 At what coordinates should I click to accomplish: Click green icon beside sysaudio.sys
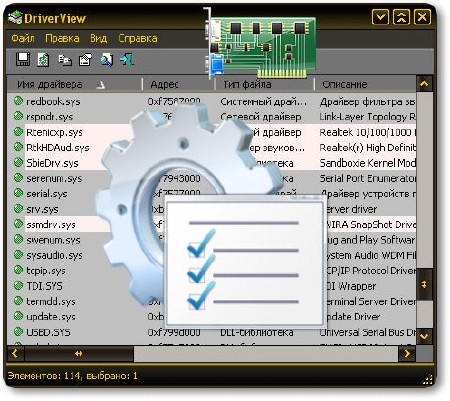point(18,255)
